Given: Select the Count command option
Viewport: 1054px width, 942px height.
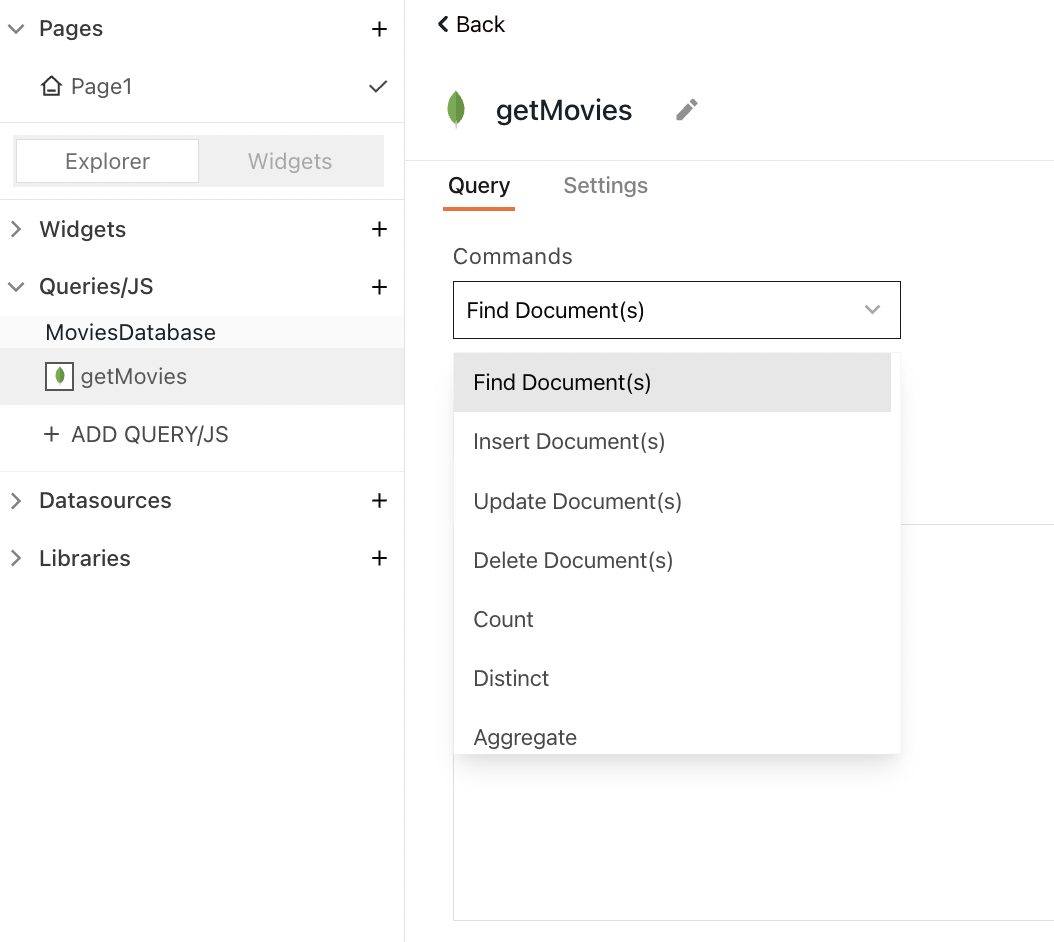Looking at the screenshot, I should (672, 619).
